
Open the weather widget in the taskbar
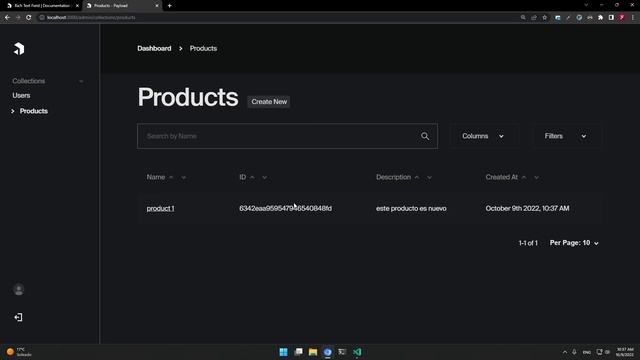[x=19, y=352]
